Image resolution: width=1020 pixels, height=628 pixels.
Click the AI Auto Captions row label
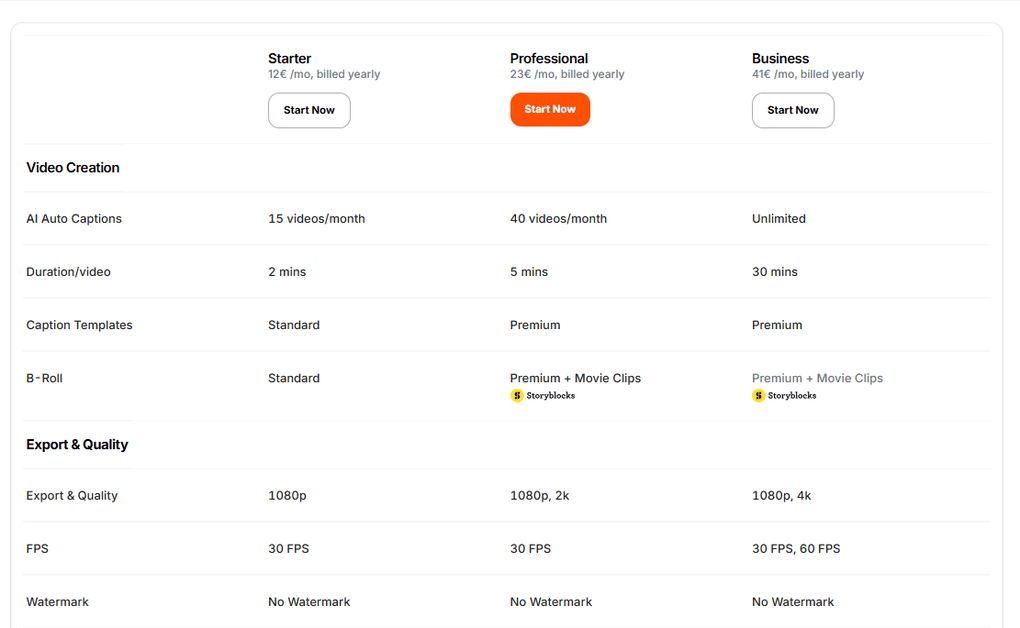click(x=74, y=219)
